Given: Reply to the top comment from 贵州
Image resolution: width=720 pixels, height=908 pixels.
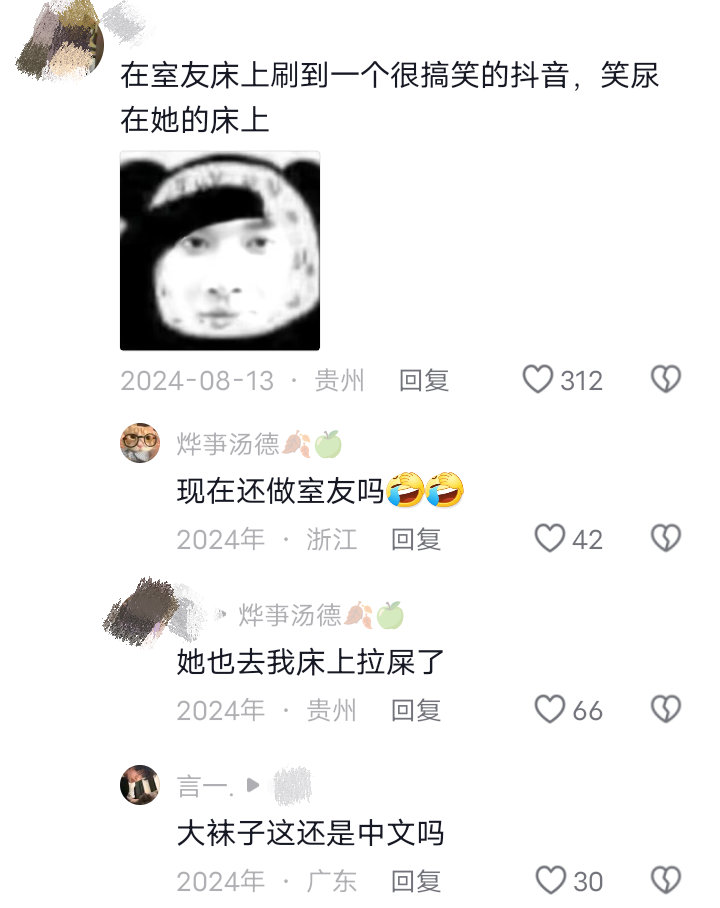Looking at the screenshot, I should click(x=423, y=380).
